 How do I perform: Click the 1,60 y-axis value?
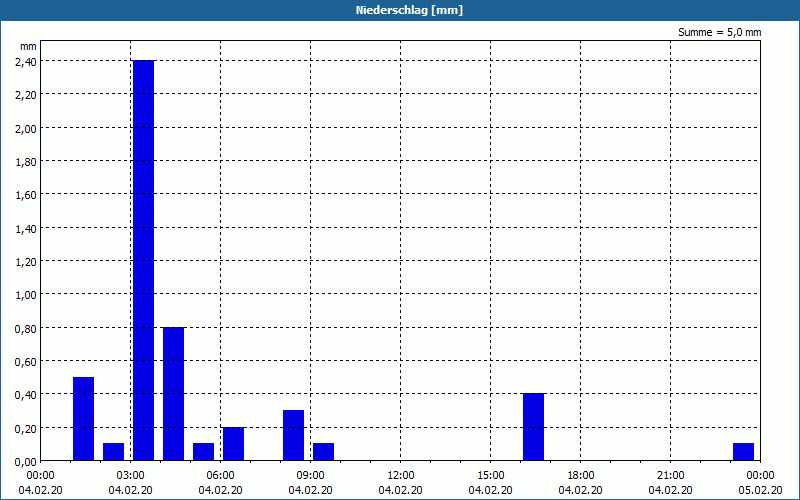(x=26, y=195)
